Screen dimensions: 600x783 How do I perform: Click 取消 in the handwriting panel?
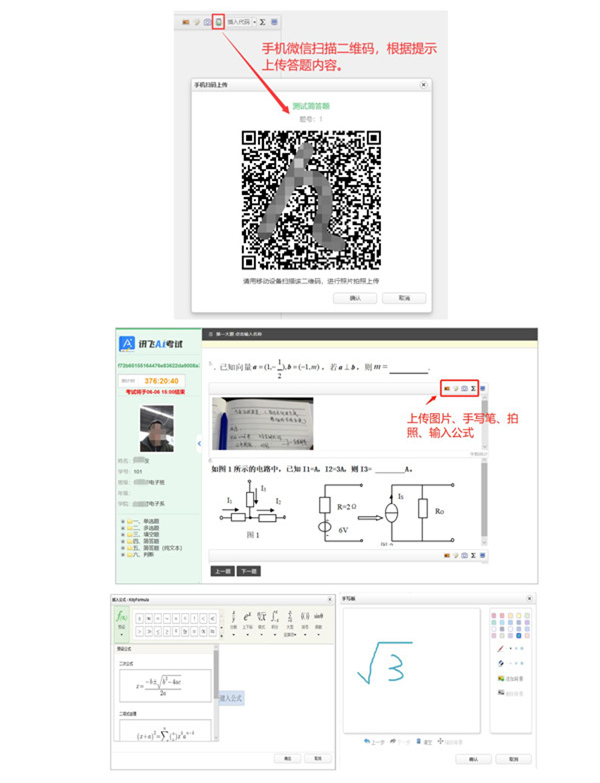click(514, 759)
